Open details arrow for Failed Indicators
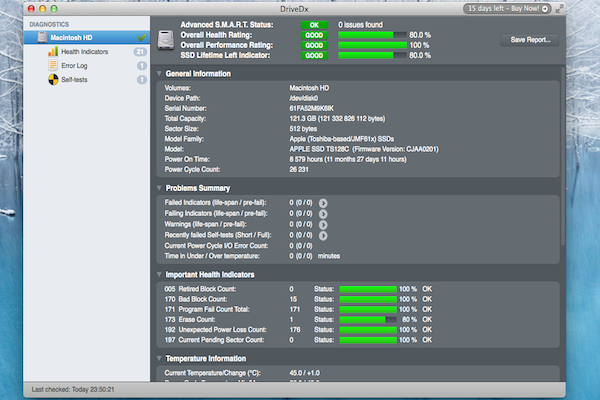 pos(323,203)
